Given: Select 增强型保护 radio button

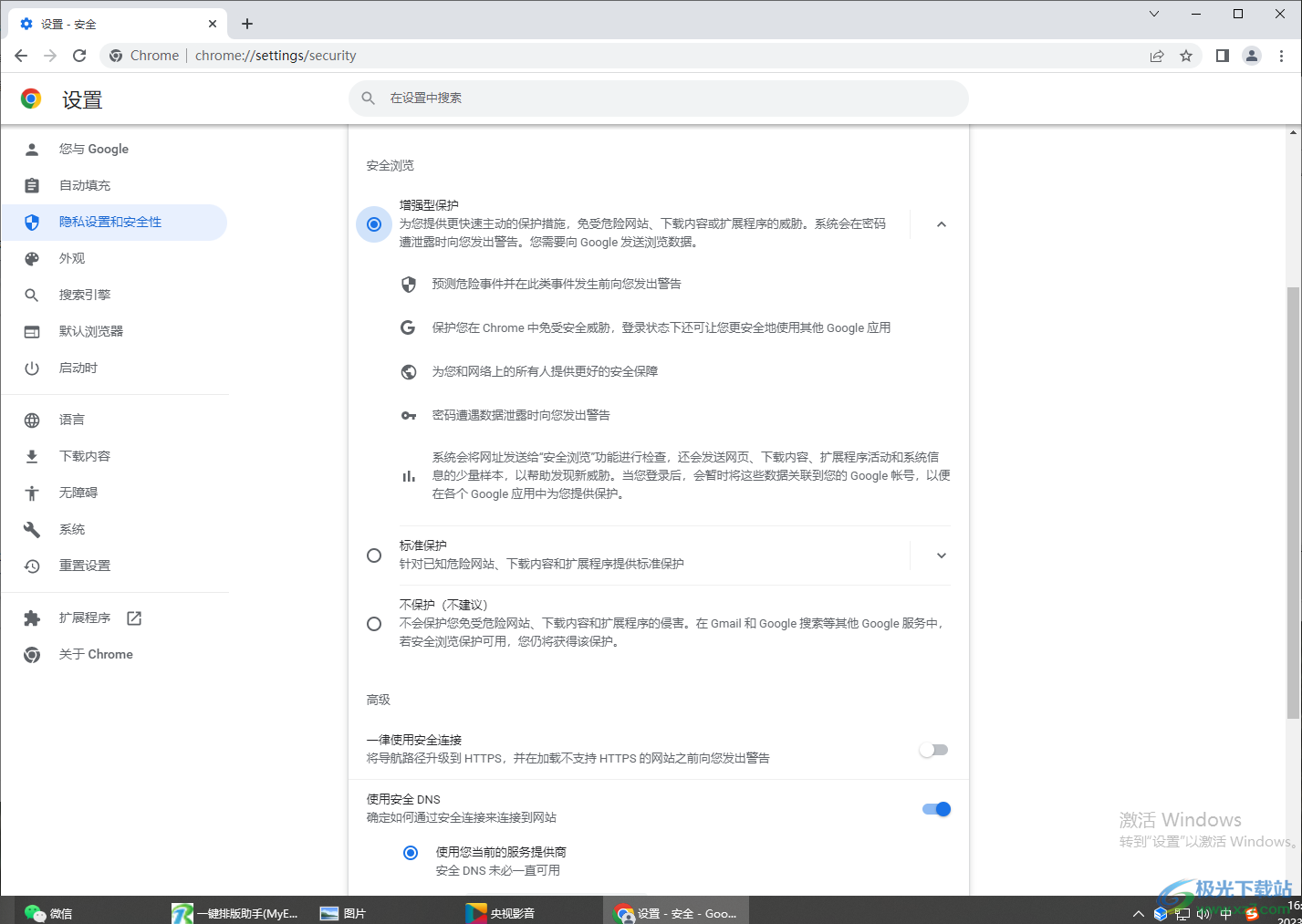Looking at the screenshot, I should tap(374, 224).
